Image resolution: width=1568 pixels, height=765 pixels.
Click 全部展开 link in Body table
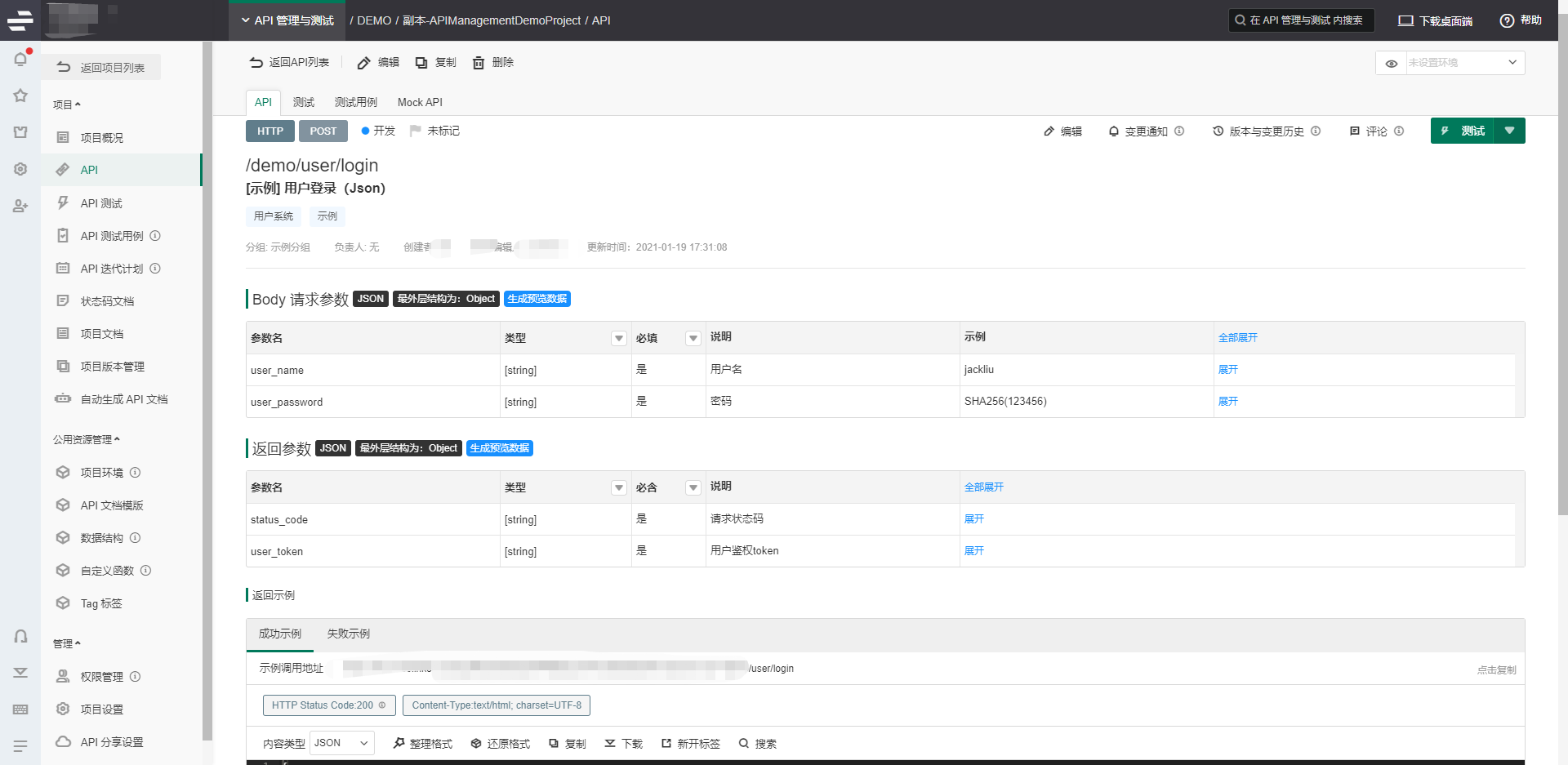[x=1238, y=338]
